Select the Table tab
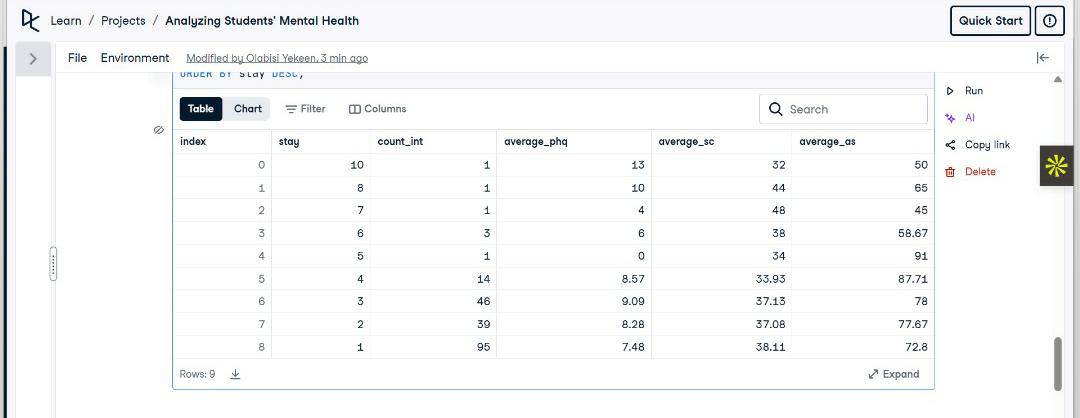Viewport: 1080px width, 418px height. [201, 109]
